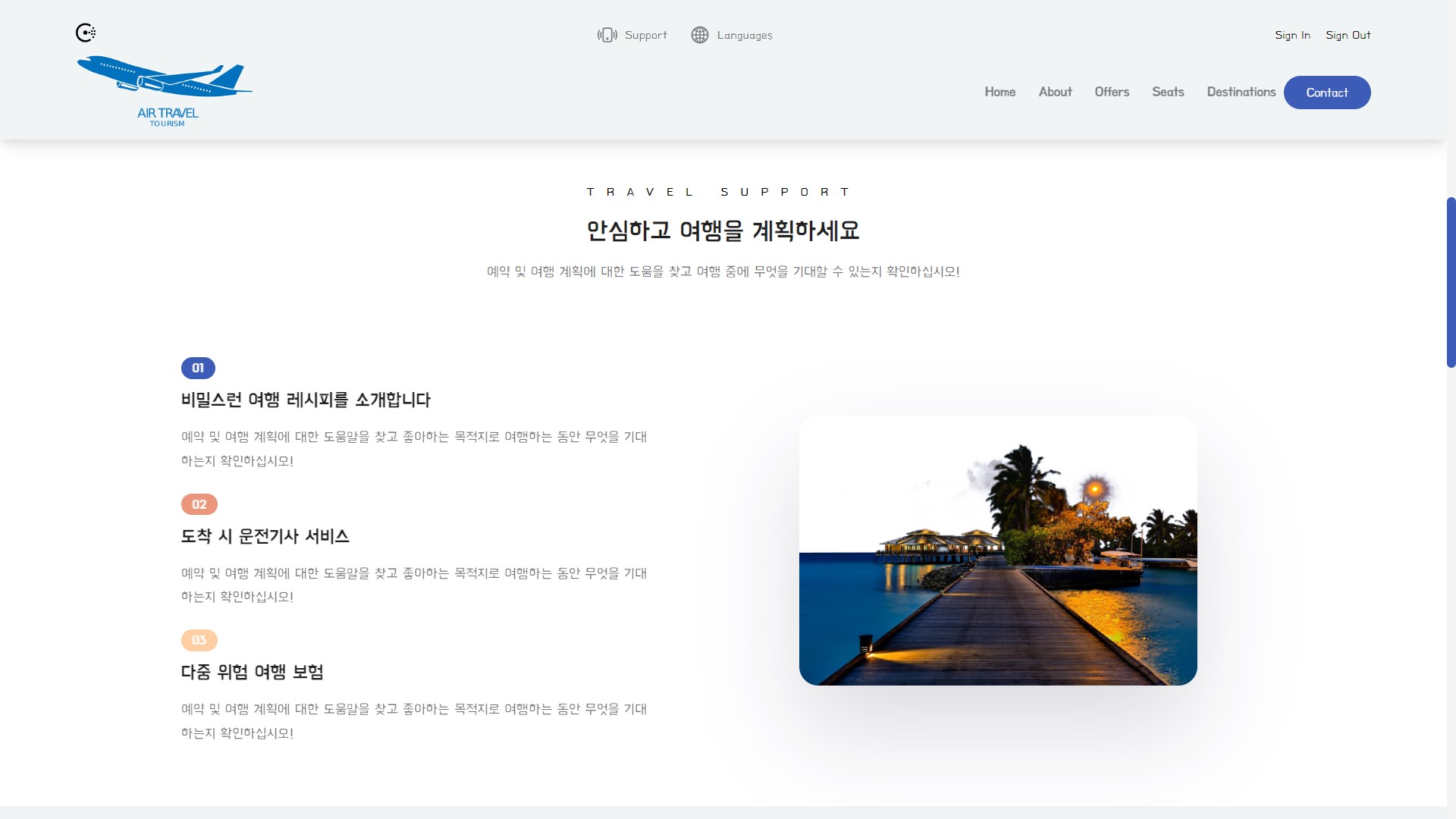This screenshot has width=1456, height=819.
Task: Navigate to the Seats section
Action: pyautogui.click(x=1167, y=92)
